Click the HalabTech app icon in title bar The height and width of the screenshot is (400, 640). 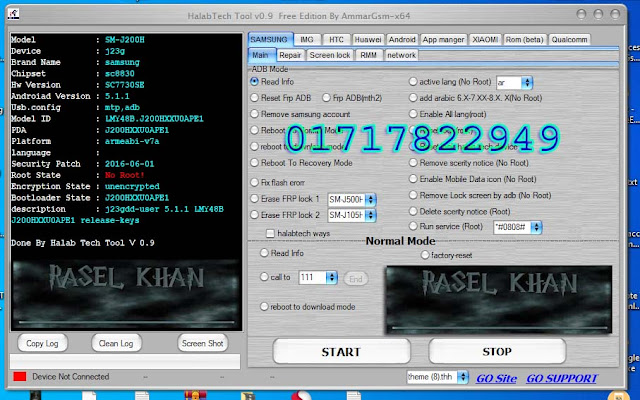click(x=13, y=13)
